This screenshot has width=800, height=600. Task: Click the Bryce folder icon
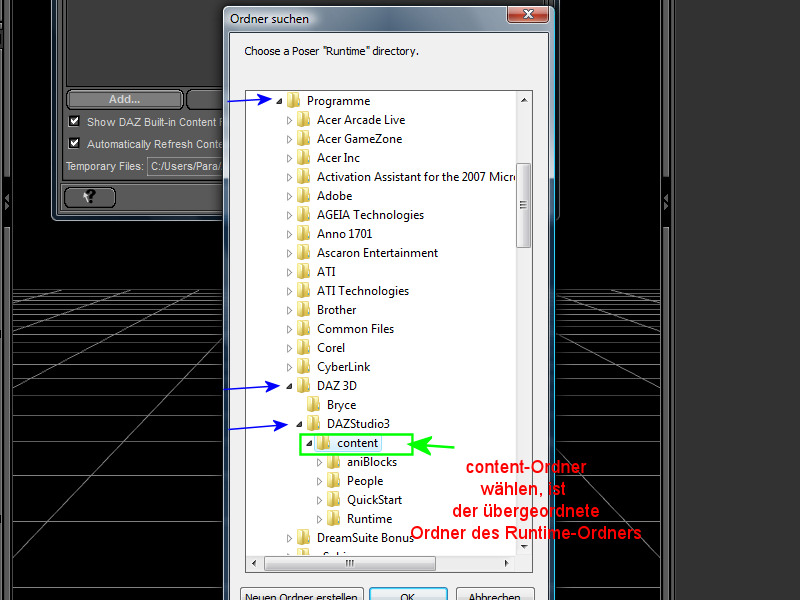tap(314, 405)
